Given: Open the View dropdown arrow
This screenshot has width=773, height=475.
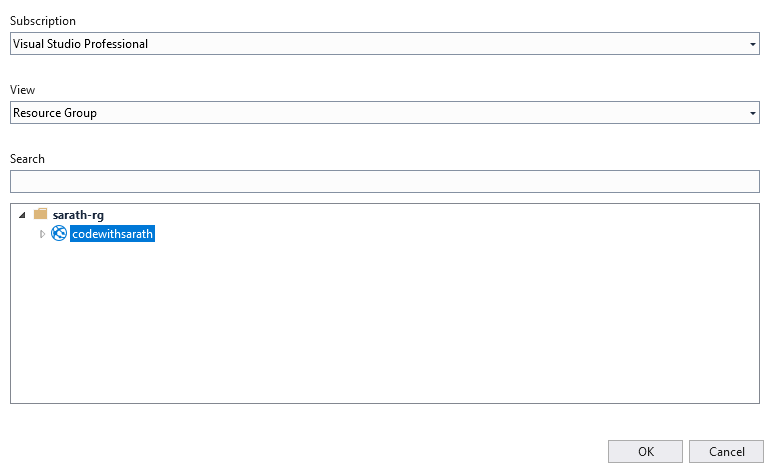Looking at the screenshot, I should click(x=752, y=113).
